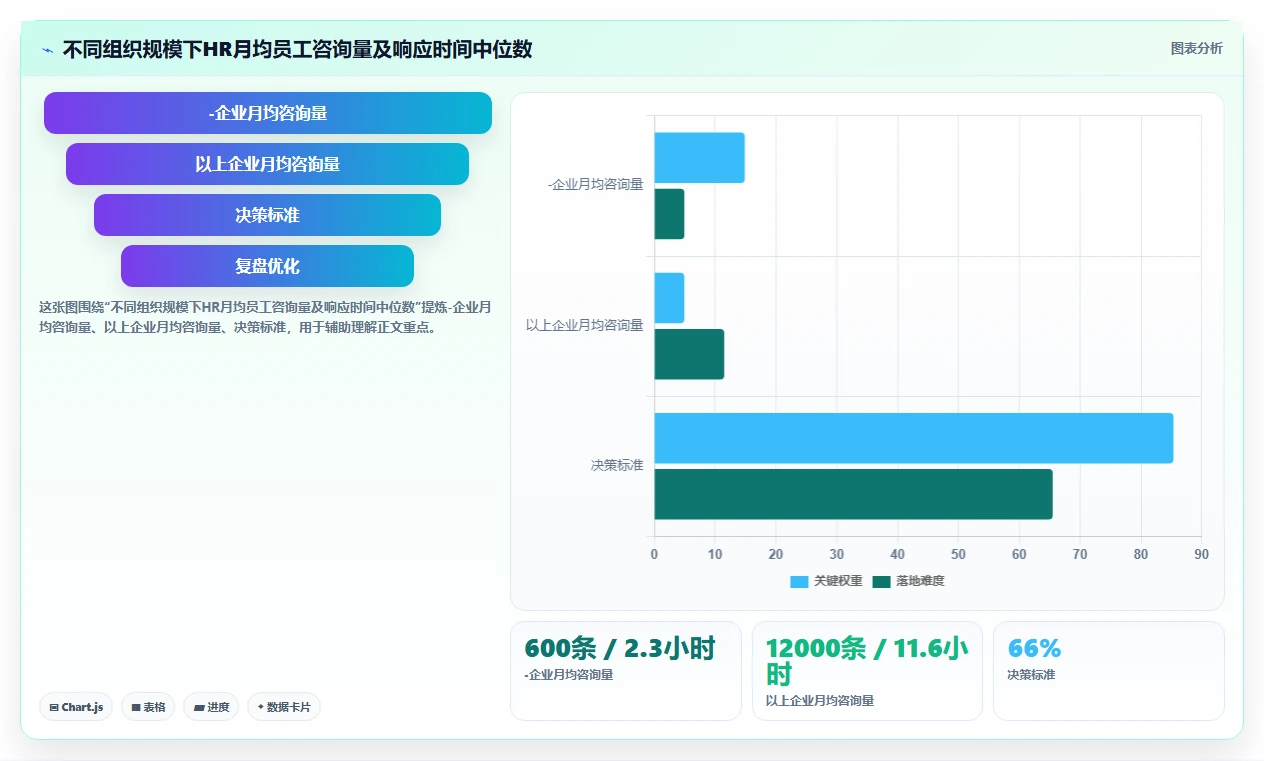Screen dimensions: 1264x761
Task: Click y-axis label -企业月均咨询量
Action: click(595, 185)
